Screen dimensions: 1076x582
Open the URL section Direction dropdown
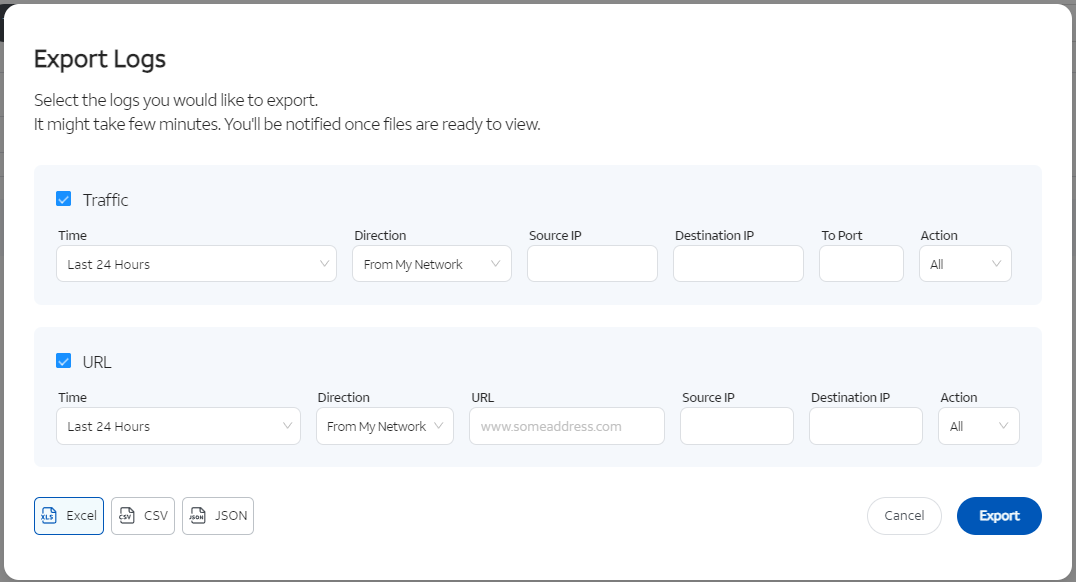[384, 425]
